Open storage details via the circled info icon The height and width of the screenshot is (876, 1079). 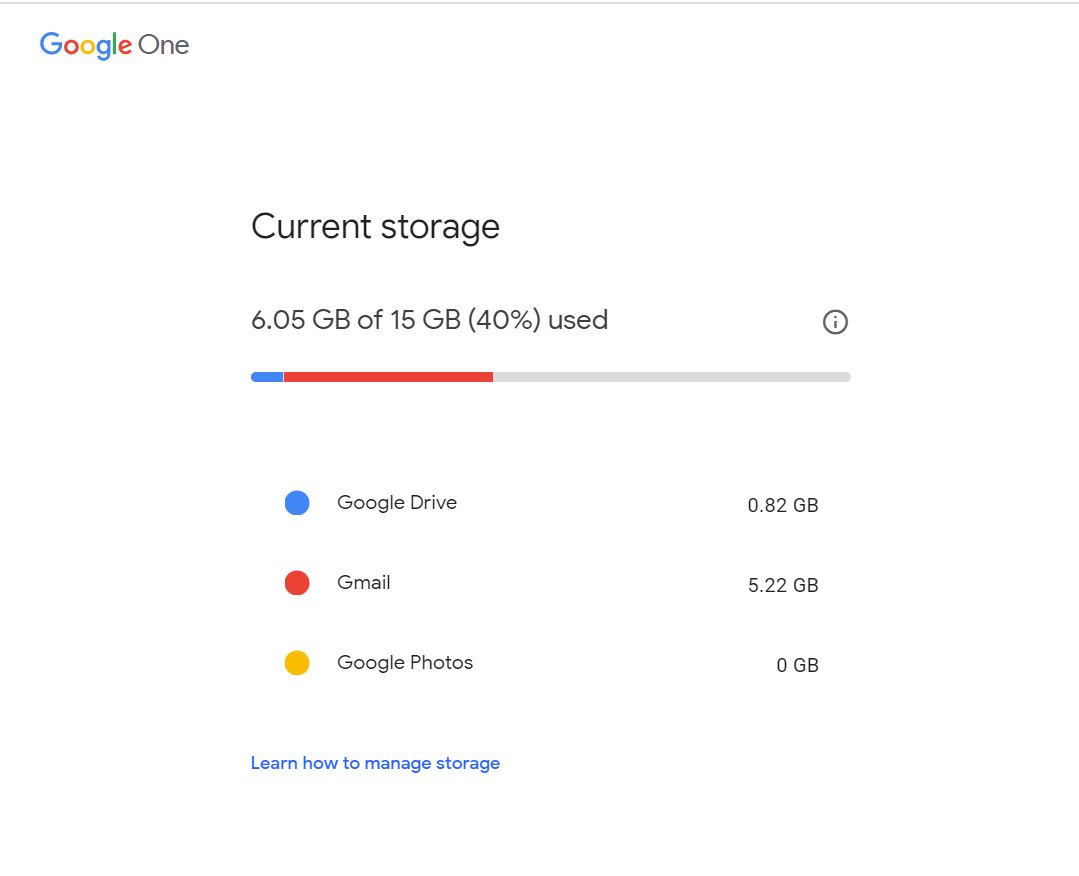835,321
